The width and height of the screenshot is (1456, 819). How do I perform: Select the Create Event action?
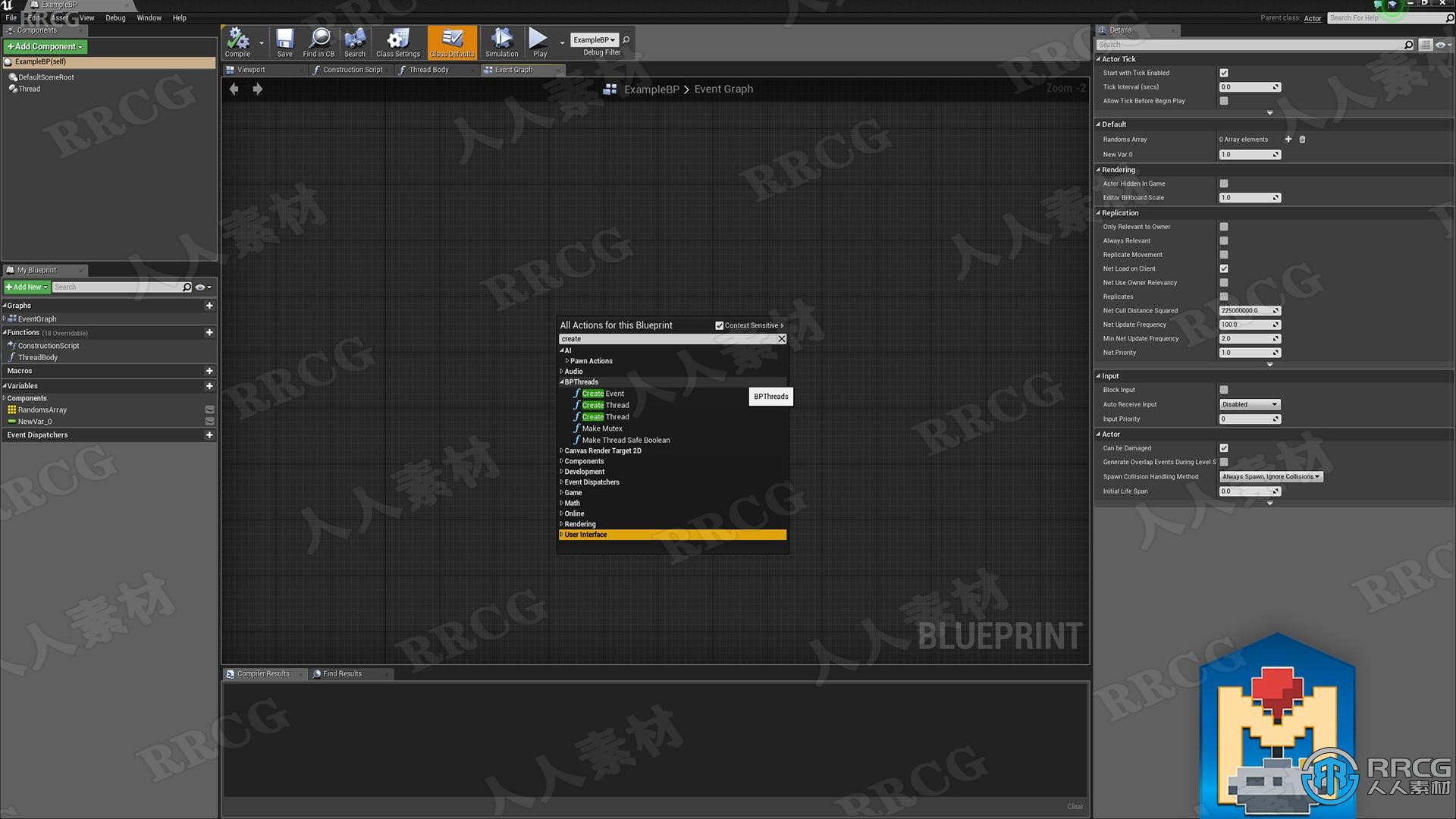(603, 394)
